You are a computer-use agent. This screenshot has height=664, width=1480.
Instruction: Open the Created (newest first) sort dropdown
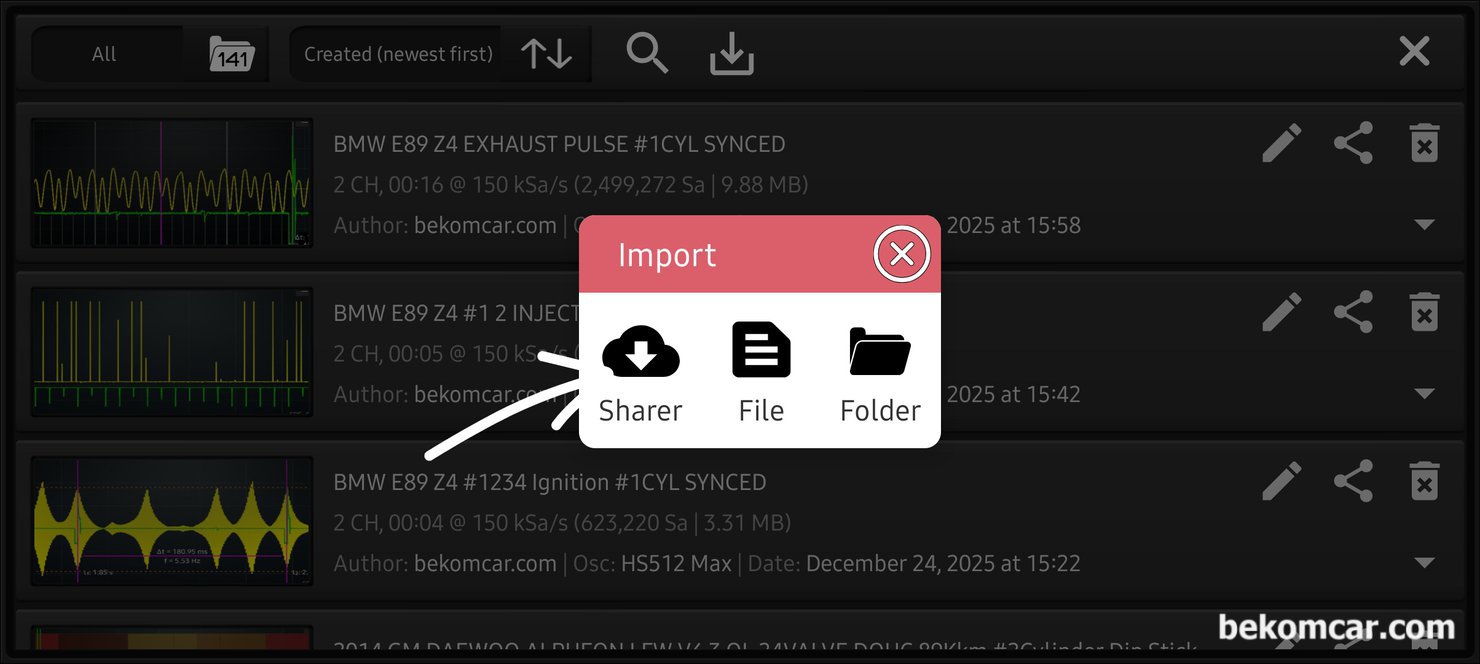click(398, 54)
